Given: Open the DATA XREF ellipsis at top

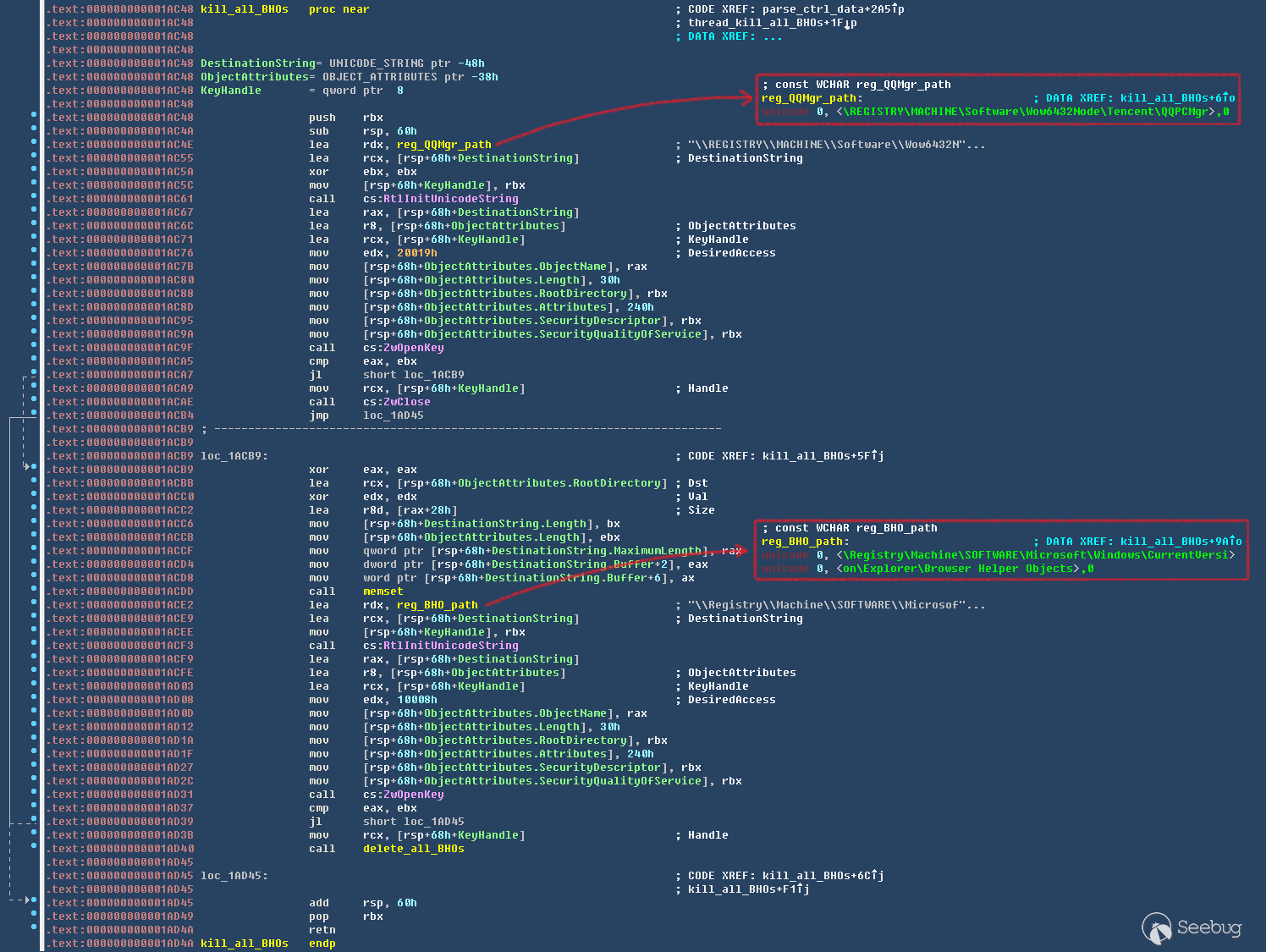Looking at the screenshot, I should (x=772, y=36).
